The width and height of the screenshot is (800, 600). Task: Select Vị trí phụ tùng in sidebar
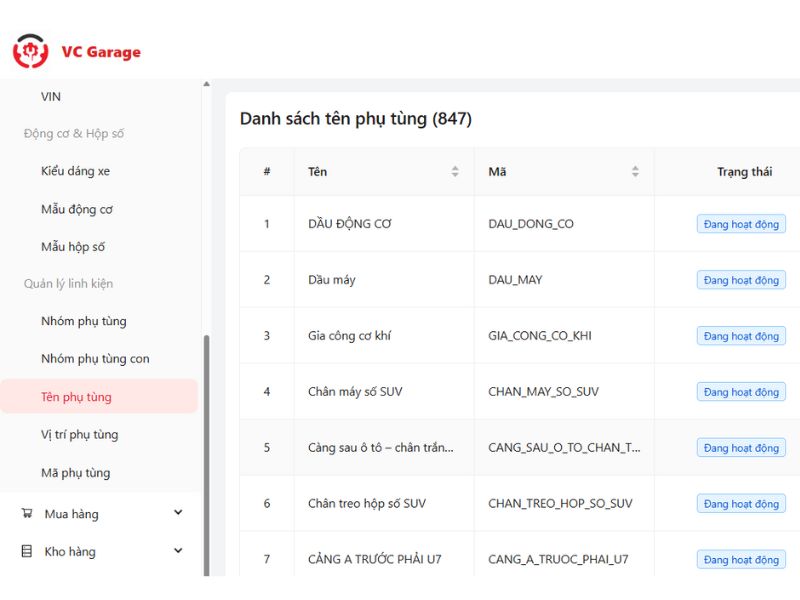[79, 435]
